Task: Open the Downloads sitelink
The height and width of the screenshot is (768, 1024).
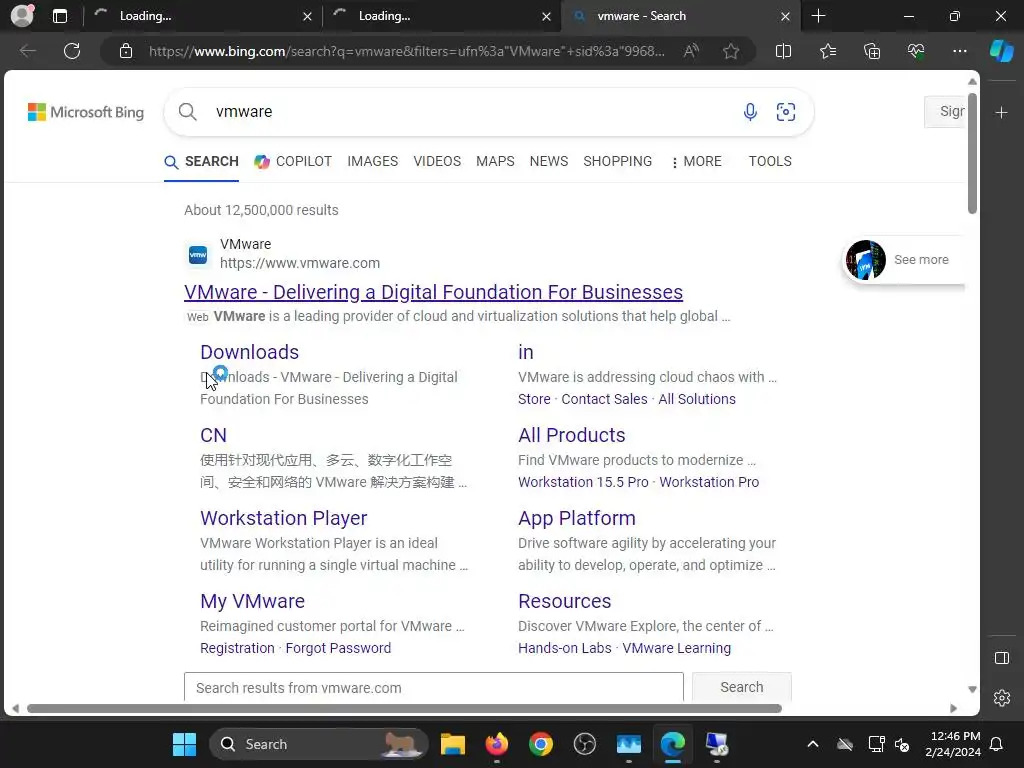Action: [249, 352]
